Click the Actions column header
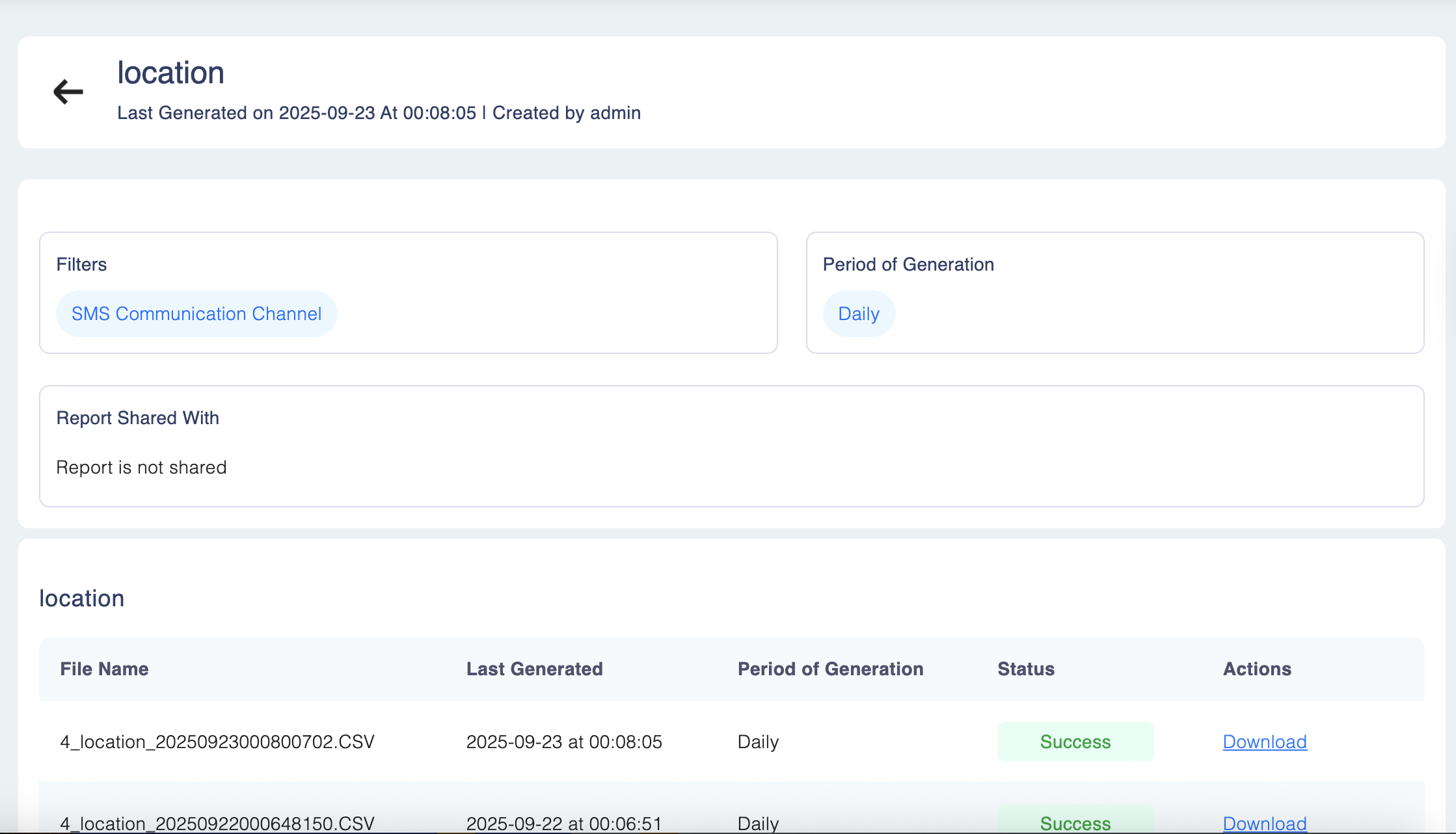The width and height of the screenshot is (1456, 834). point(1257,669)
